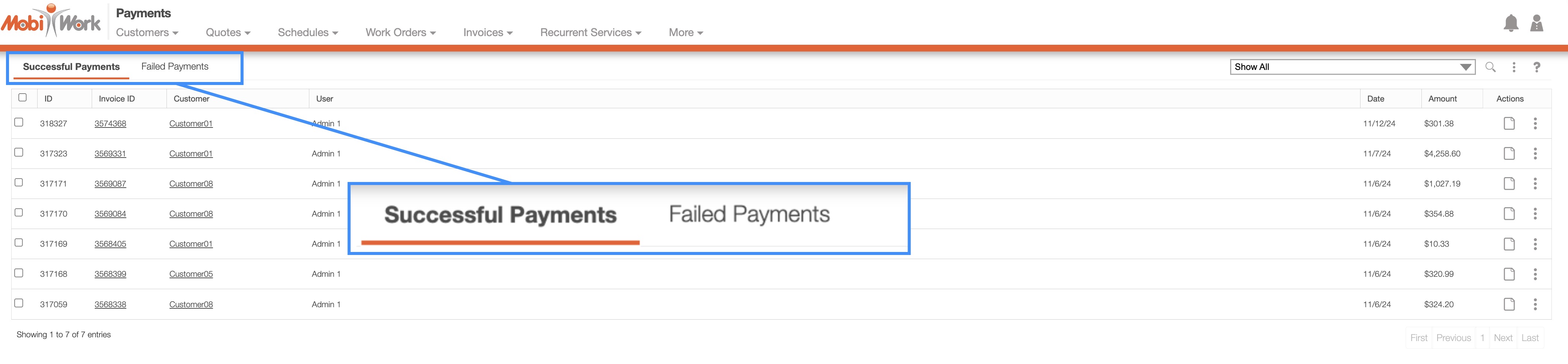The width and height of the screenshot is (1568, 364).
Task: Open actions menu for payment 317323
Action: 1535,153
